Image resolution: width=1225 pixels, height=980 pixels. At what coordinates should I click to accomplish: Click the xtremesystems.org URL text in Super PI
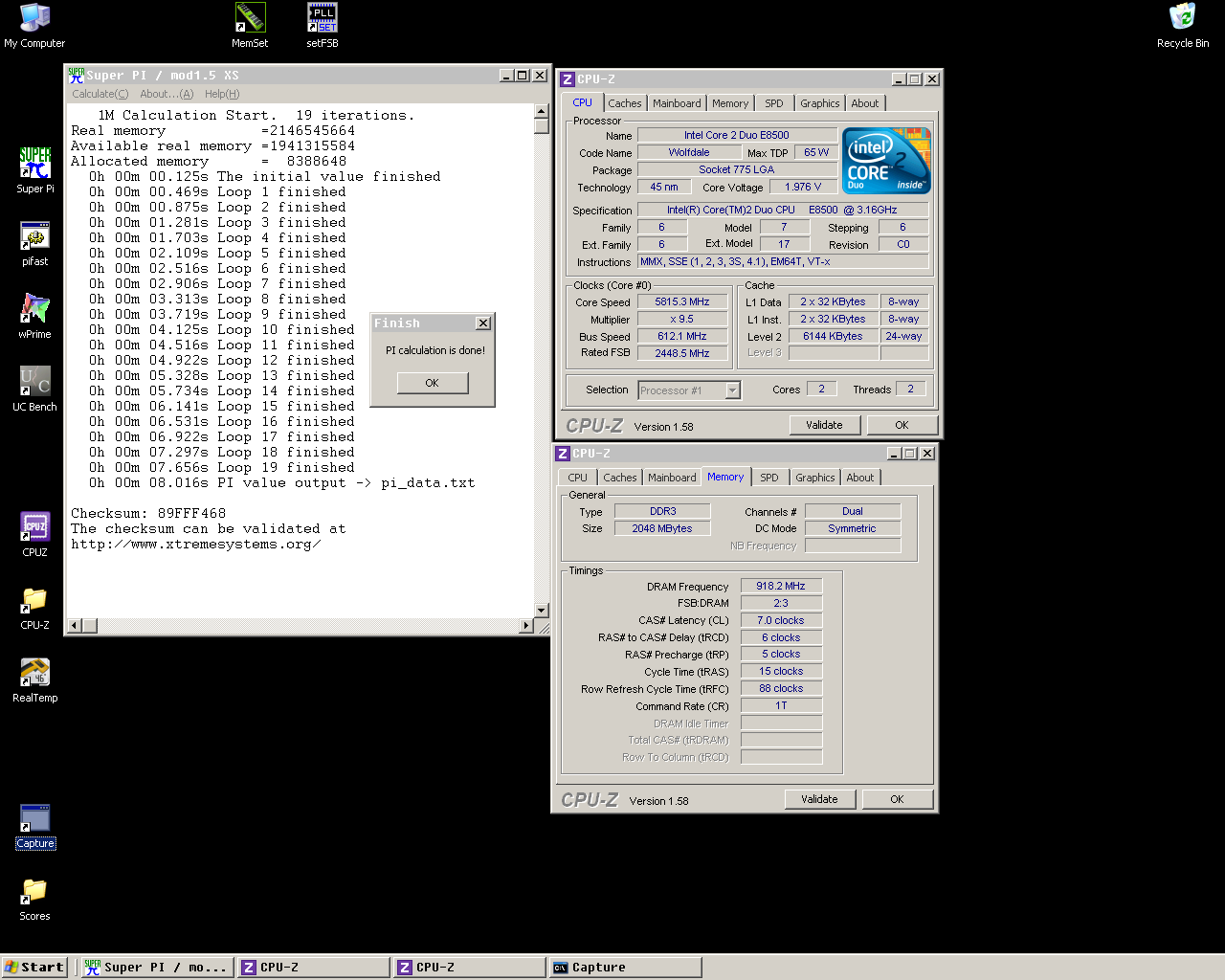point(195,545)
